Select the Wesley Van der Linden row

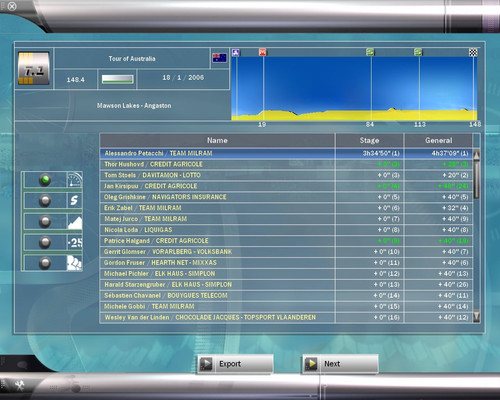pyautogui.click(x=286, y=317)
